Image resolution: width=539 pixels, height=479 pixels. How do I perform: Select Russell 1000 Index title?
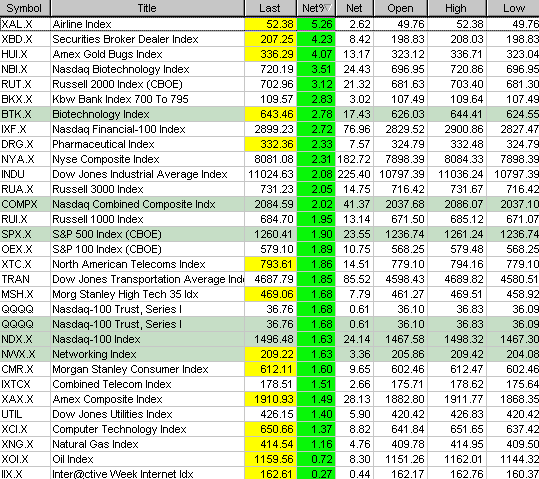coord(98,219)
